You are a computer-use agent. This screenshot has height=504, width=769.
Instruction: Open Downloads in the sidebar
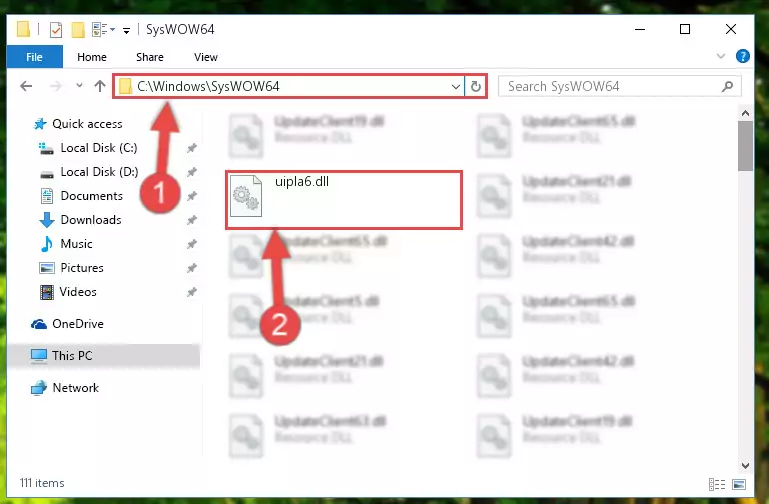pyautogui.click(x=91, y=220)
